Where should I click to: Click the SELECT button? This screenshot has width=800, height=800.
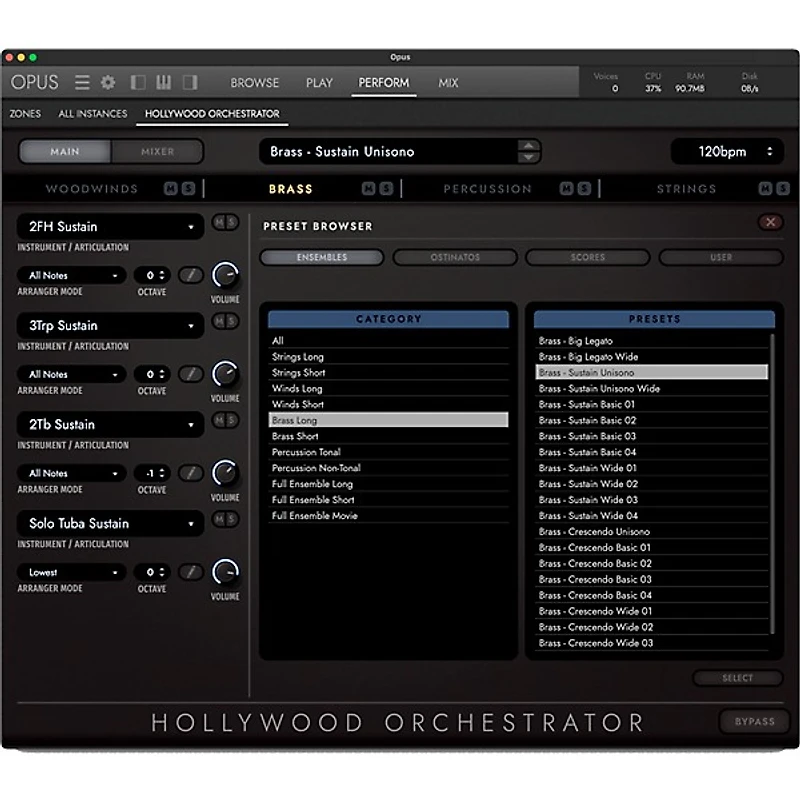coord(738,677)
